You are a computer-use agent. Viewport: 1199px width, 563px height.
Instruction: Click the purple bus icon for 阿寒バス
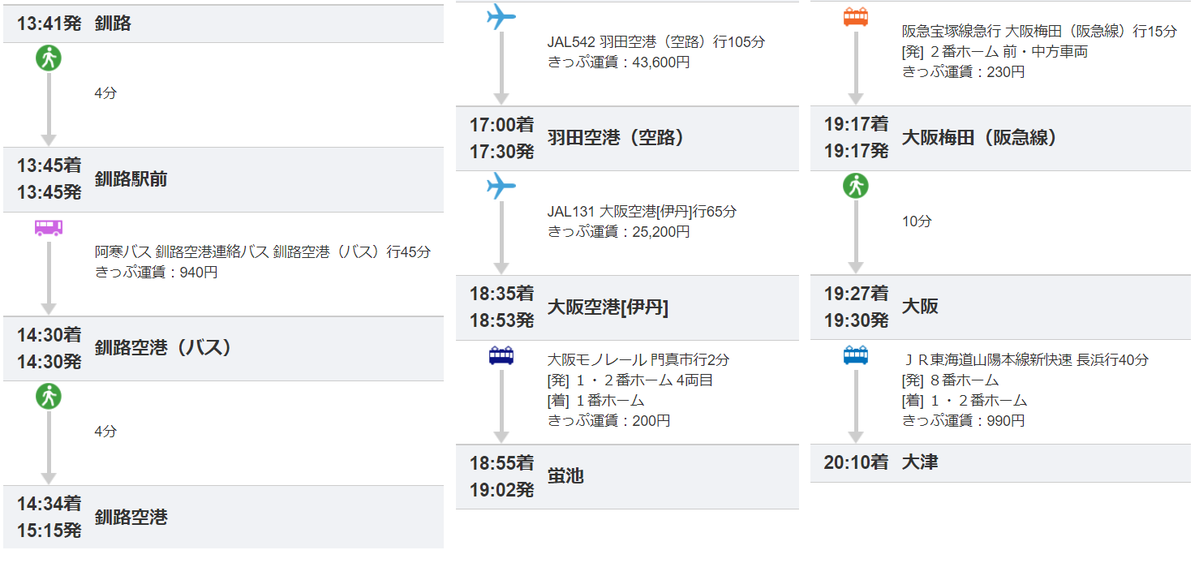coord(48,227)
